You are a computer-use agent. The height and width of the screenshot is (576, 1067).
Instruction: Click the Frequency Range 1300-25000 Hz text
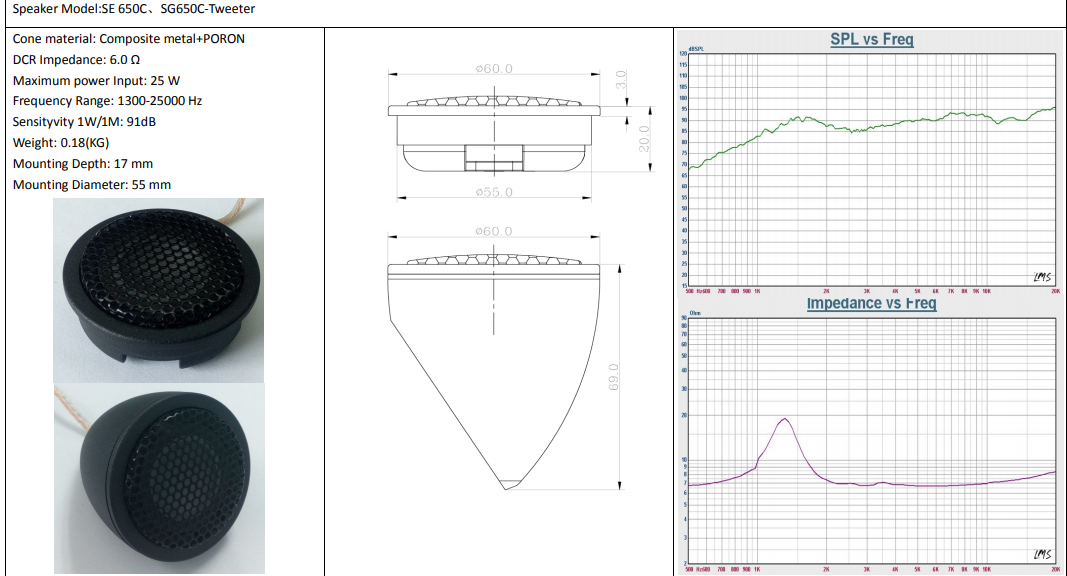tap(107, 101)
